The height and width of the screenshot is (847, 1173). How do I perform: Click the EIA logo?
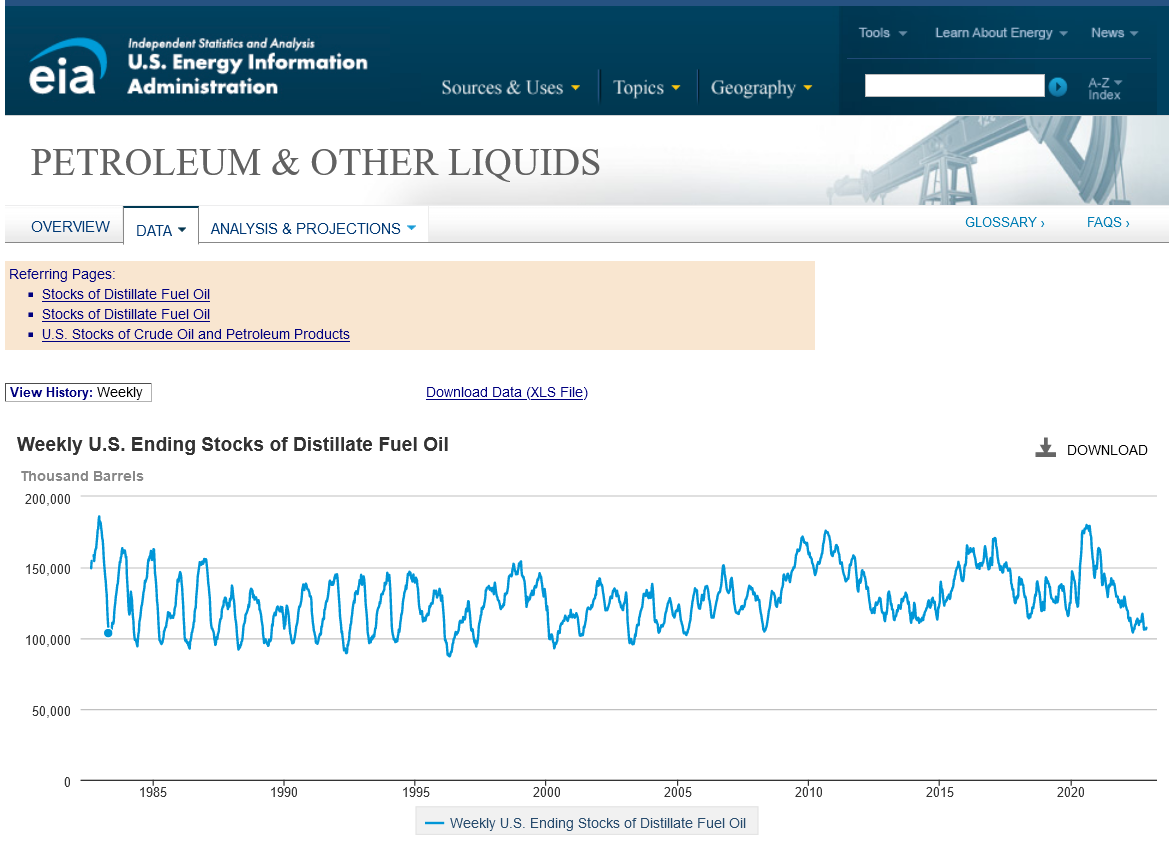(67, 68)
